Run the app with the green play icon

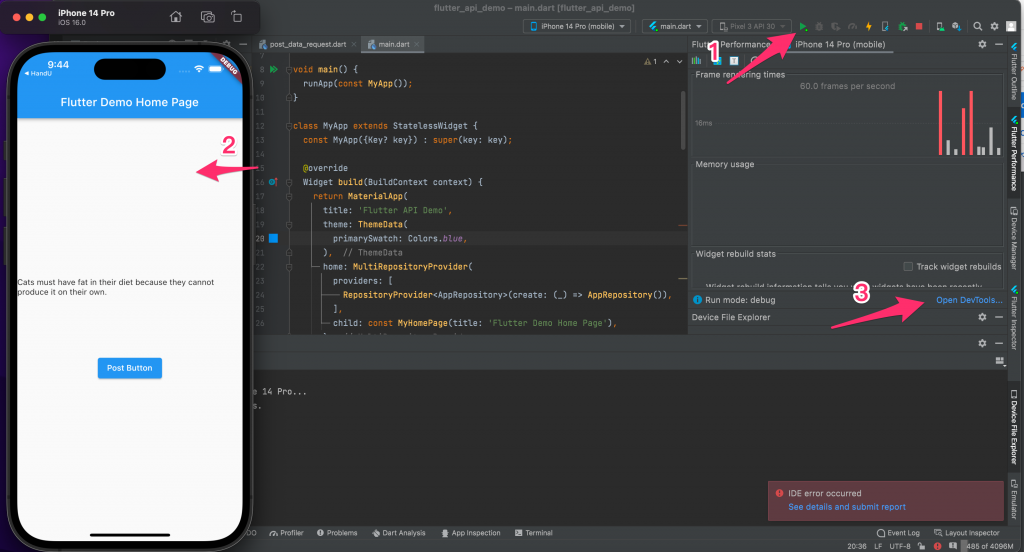(x=803, y=27)
